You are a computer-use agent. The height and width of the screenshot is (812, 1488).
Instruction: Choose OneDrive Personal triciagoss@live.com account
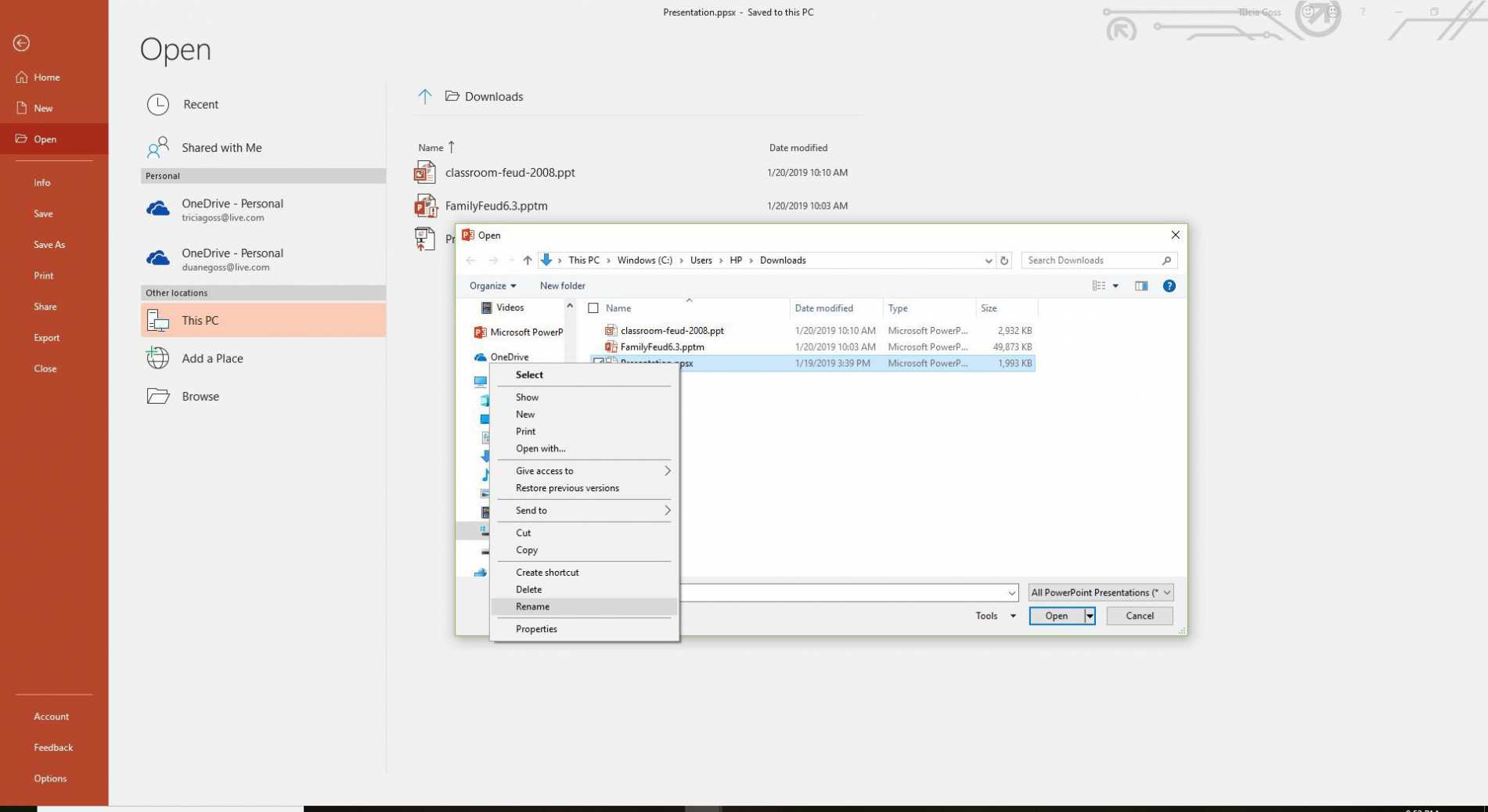point(214,210)
